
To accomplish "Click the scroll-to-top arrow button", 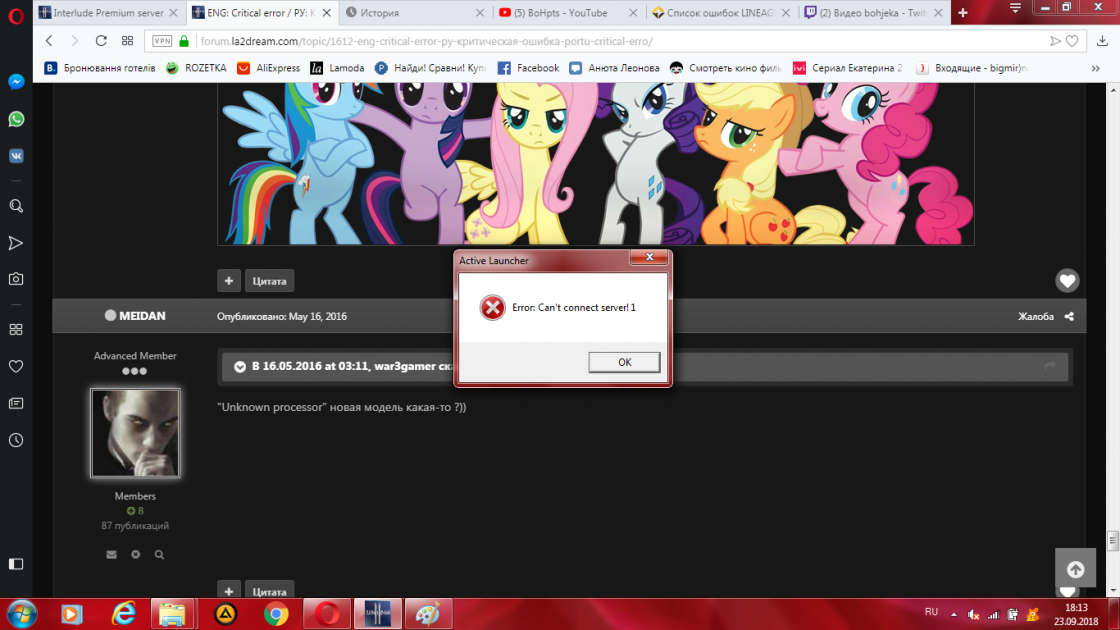I will tap(1075, 569).
